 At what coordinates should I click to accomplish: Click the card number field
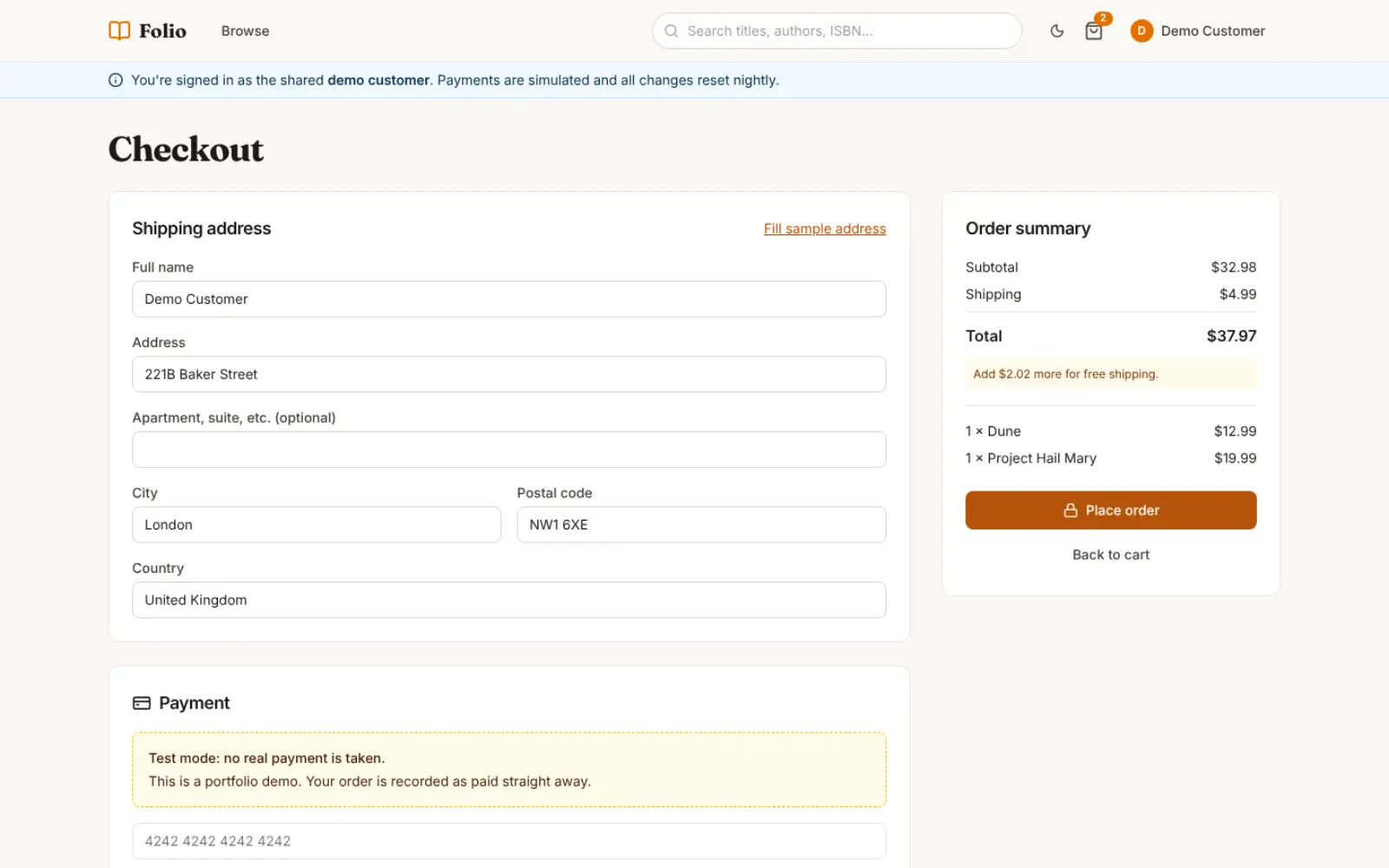pyautogui.click(x=509, y=841)
